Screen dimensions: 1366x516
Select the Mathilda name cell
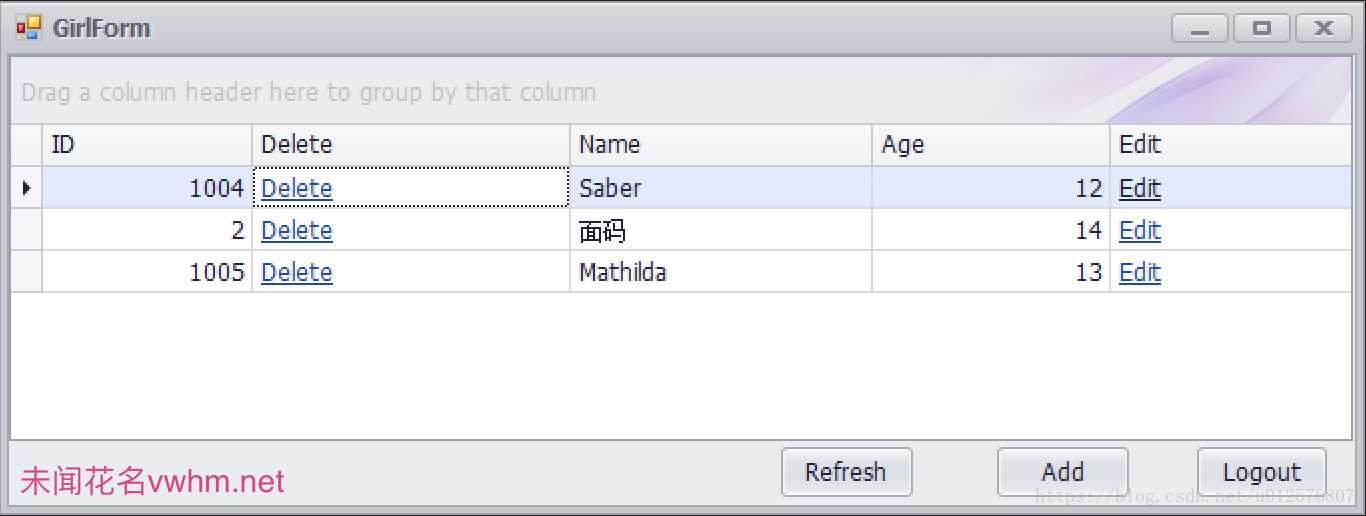coord(721,272)
